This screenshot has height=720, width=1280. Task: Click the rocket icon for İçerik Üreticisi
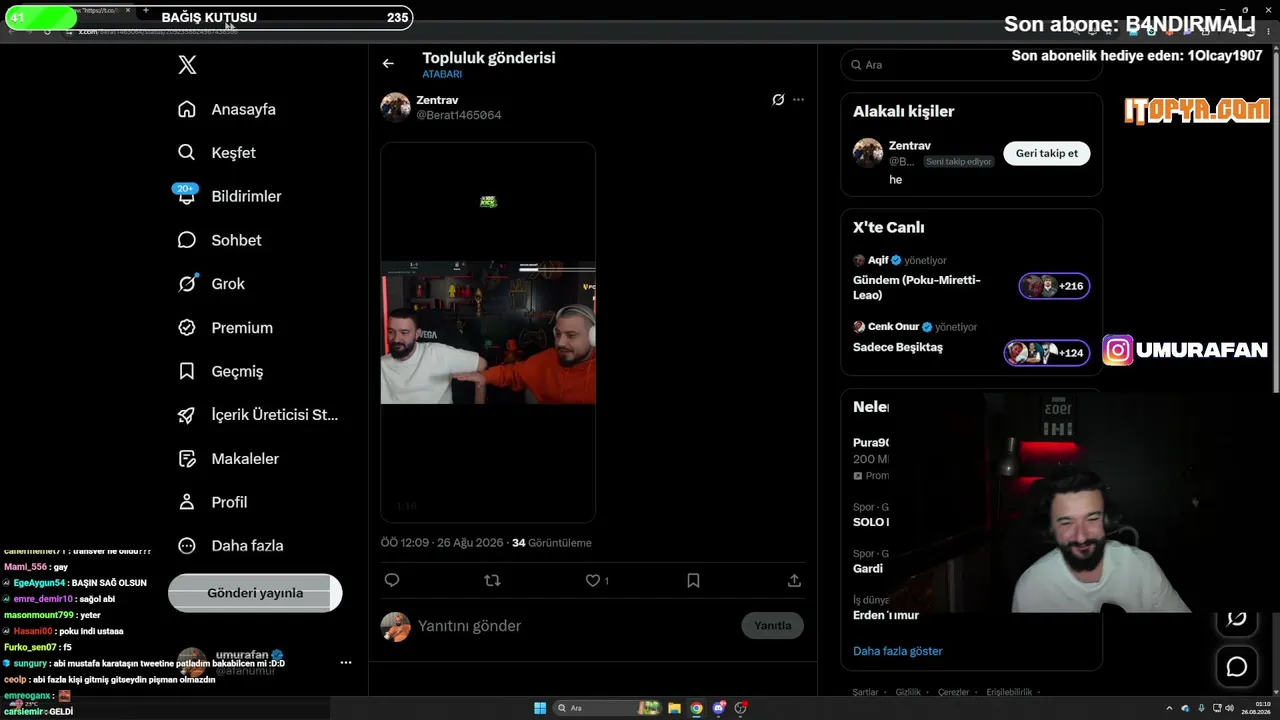[x=187, y=415]
